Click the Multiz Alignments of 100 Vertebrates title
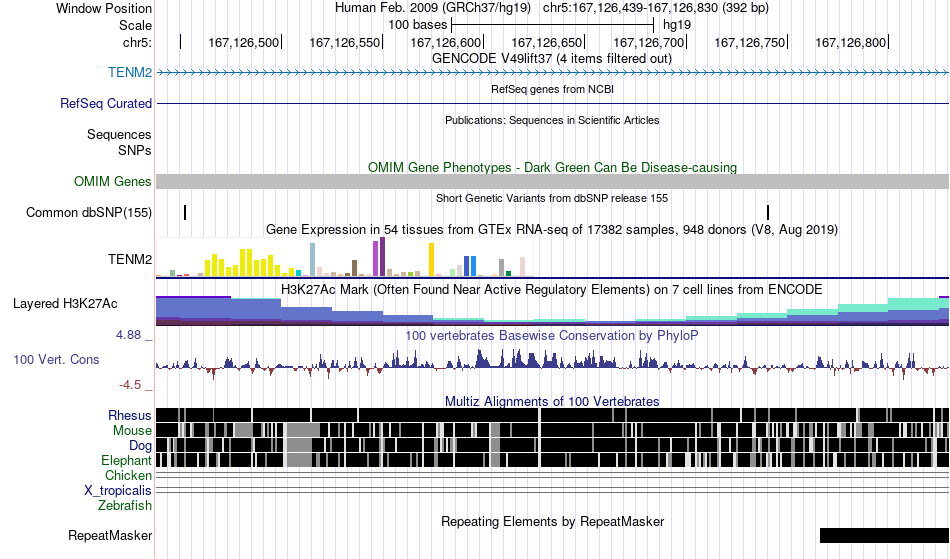The image size is (950, 559). click(x=552, y=402)
